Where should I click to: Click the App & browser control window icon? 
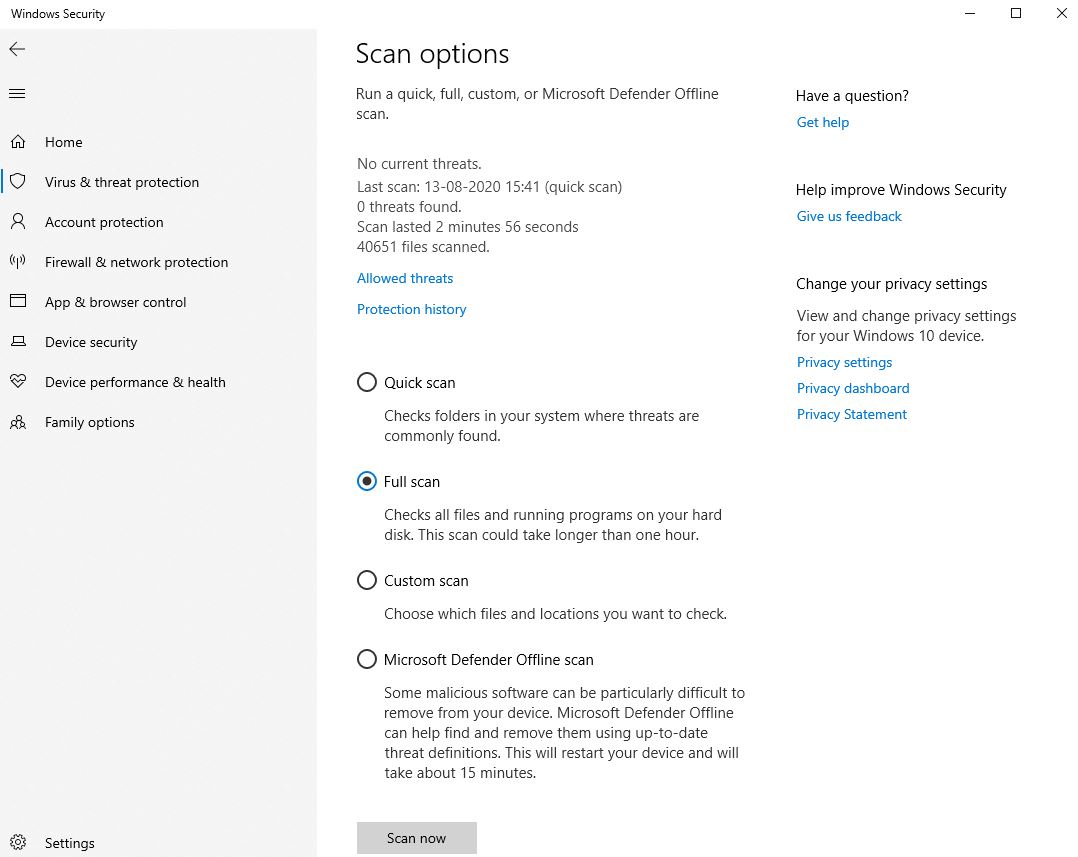[x=17, y=302]
